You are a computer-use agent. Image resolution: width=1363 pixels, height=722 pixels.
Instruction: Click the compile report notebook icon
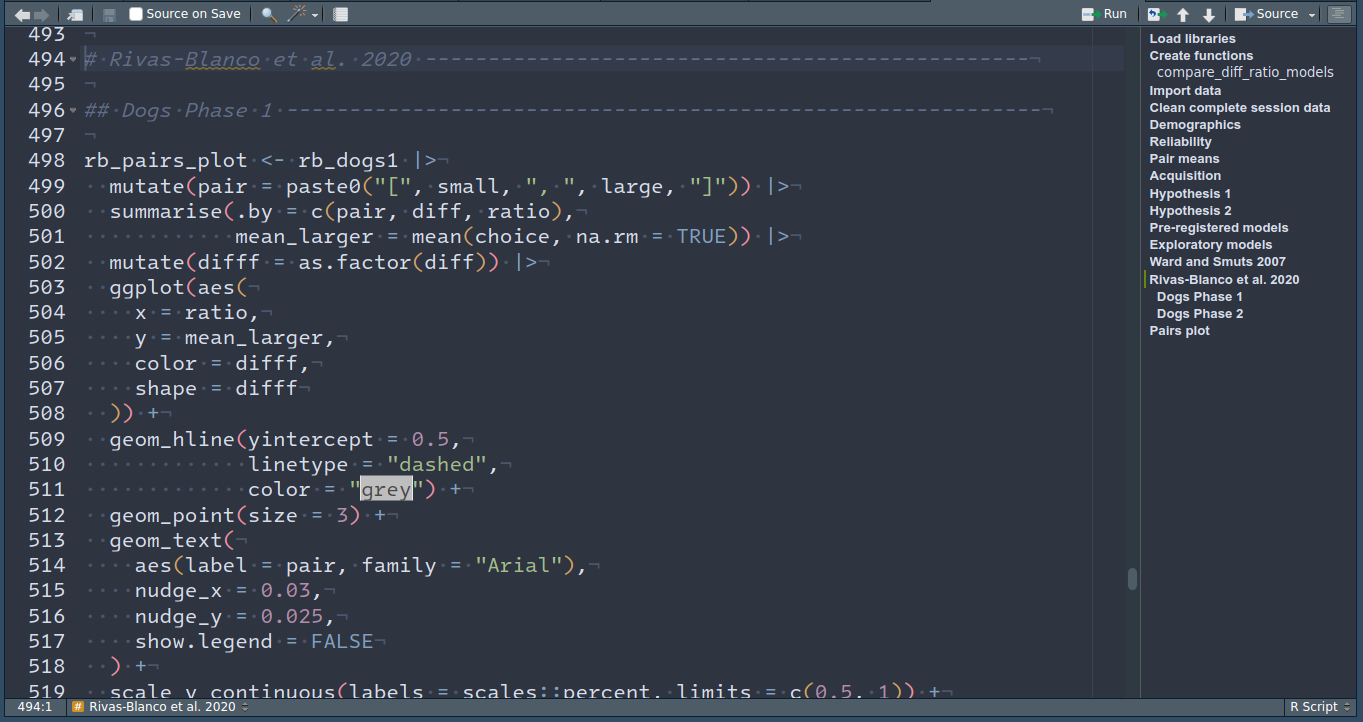(341, 14)
